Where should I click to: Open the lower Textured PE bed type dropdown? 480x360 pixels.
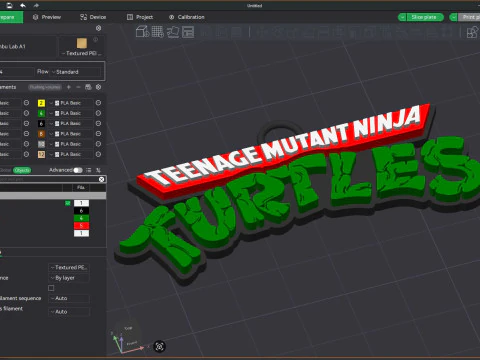[69, 267]
